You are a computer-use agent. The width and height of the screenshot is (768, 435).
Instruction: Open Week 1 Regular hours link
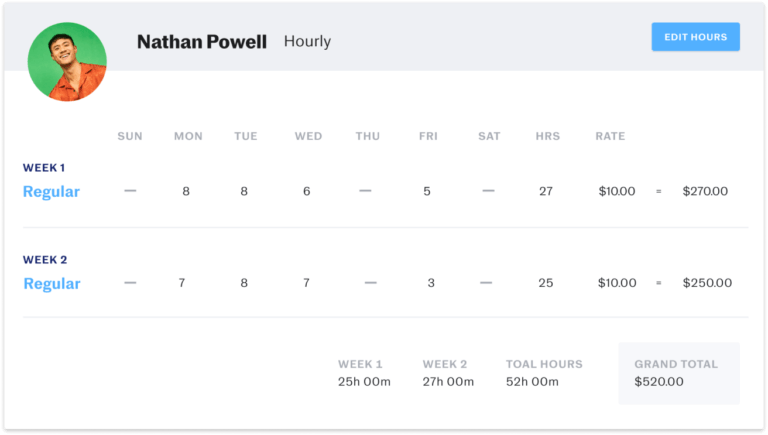coord(51,192)
